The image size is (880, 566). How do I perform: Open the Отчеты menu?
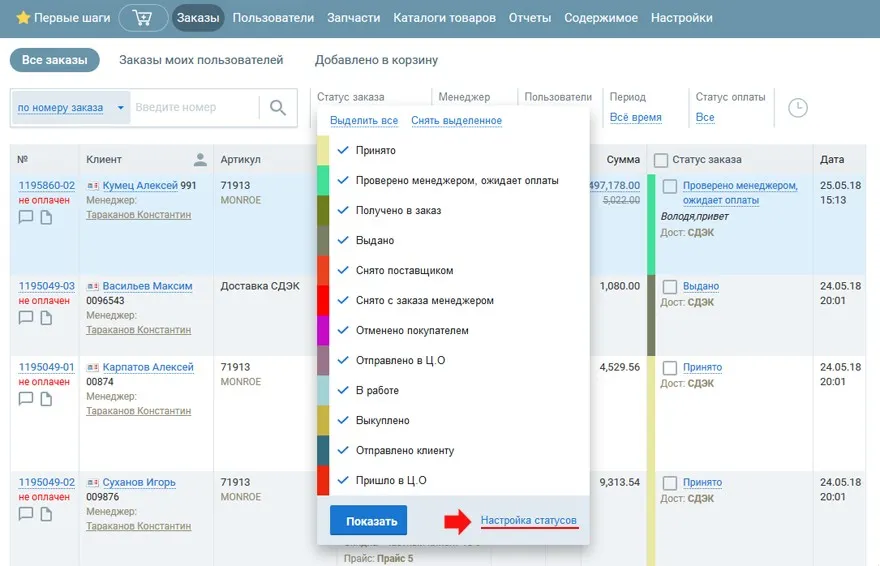tap(529, 18)
